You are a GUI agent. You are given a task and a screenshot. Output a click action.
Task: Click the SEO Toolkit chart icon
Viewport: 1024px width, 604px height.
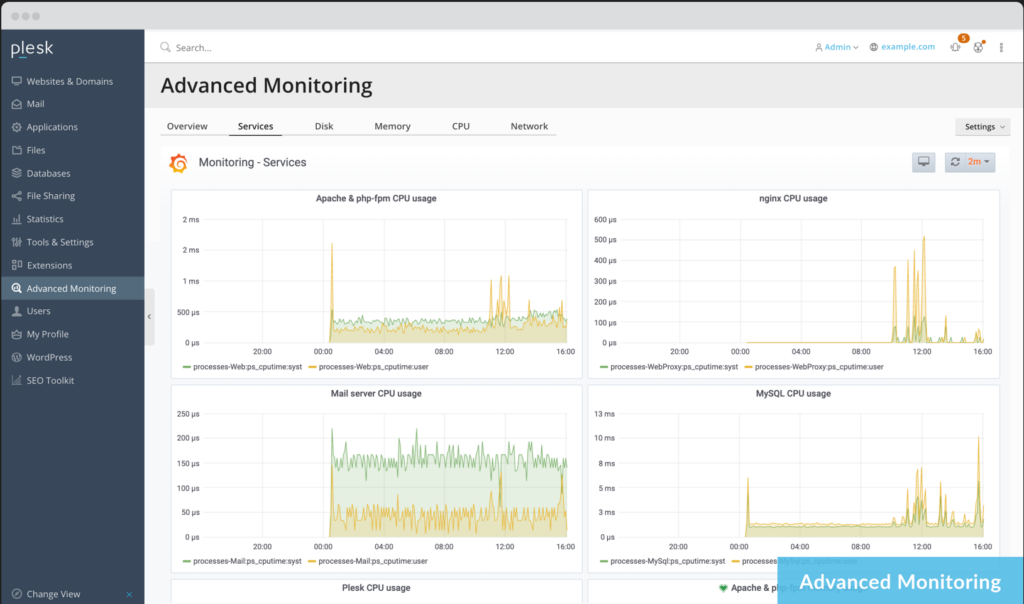pyautogui.click(x=16, y=380)
